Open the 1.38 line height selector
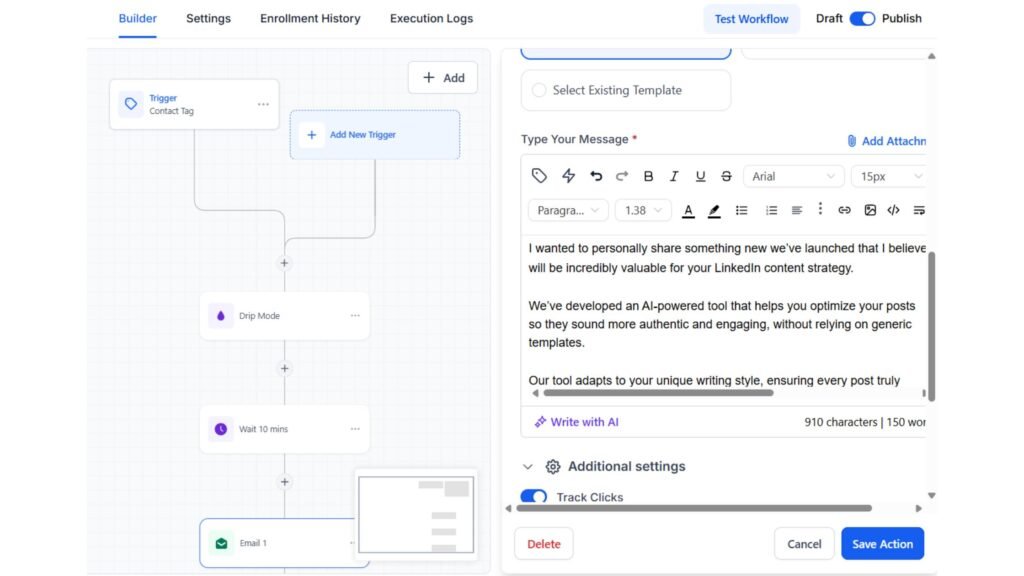Viewport: 1024px width, 576px height. tap(643, 210)
